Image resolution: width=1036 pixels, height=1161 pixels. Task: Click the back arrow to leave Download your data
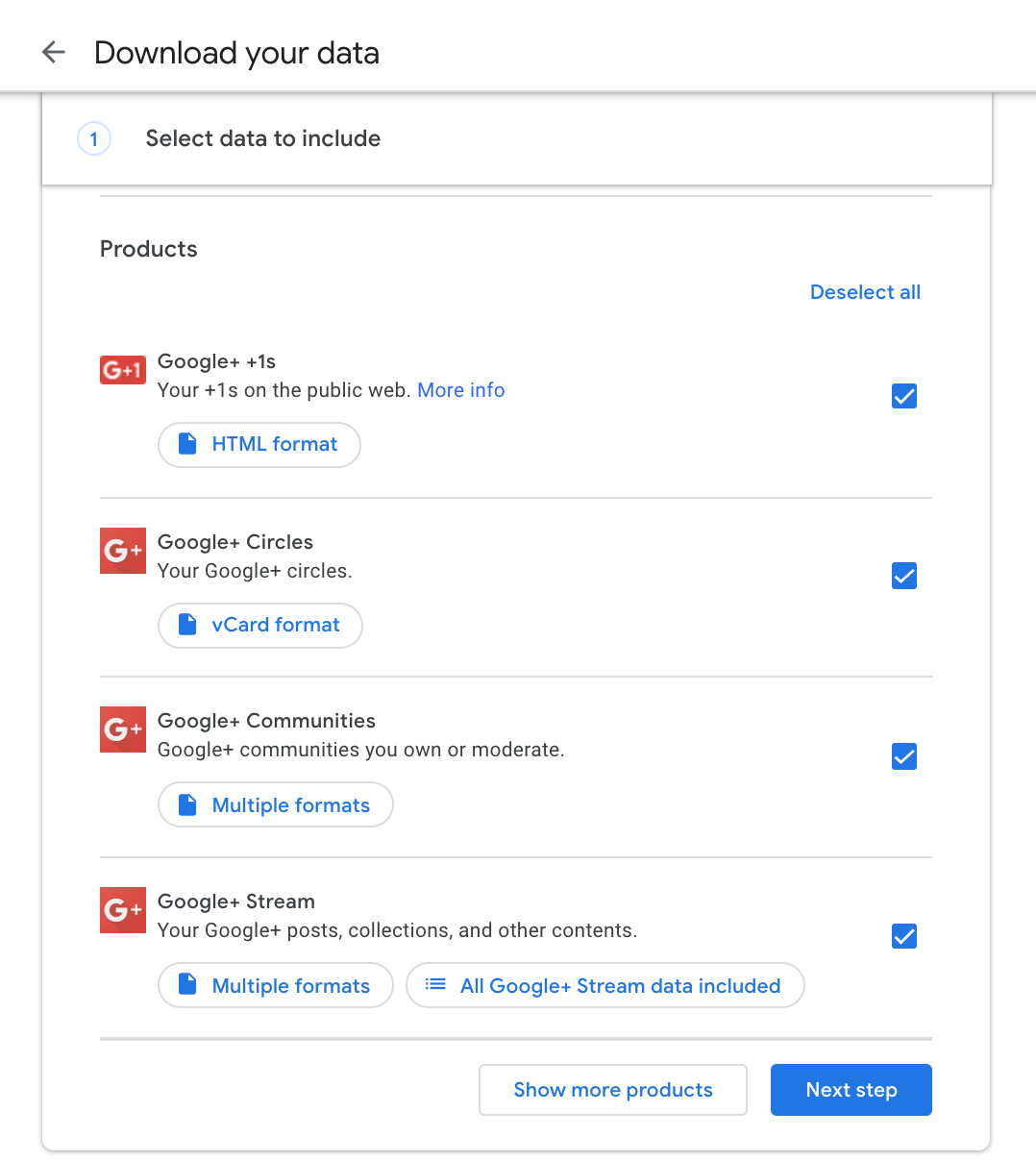pyautogui.click(x=53, y=52)
